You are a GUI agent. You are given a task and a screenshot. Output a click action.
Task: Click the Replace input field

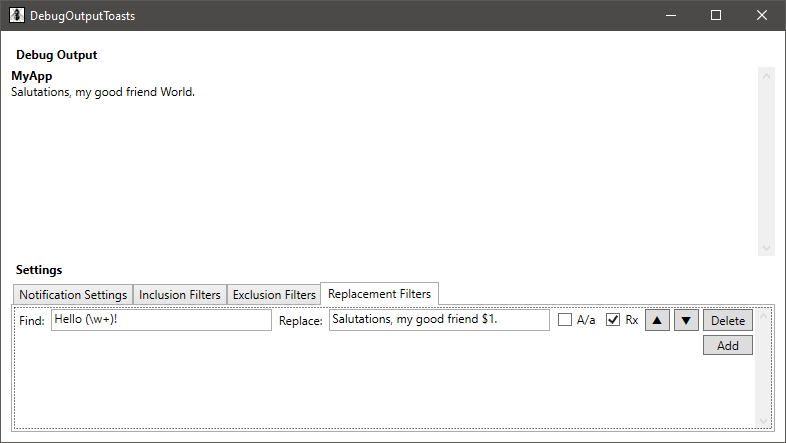439,320
